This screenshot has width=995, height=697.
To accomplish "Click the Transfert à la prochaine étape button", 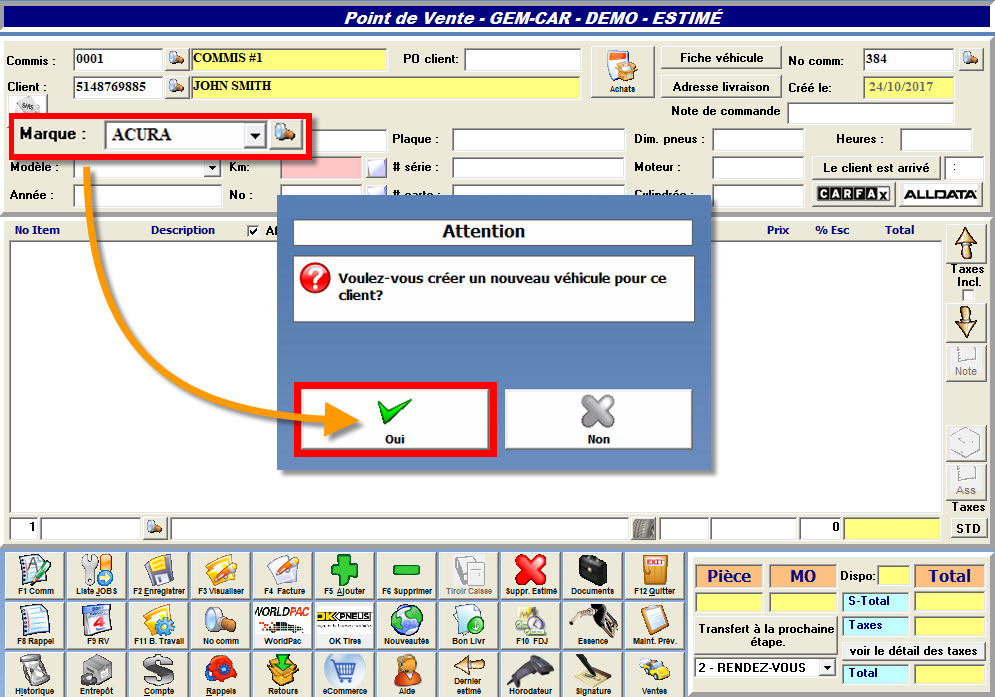I will (766, 635).
